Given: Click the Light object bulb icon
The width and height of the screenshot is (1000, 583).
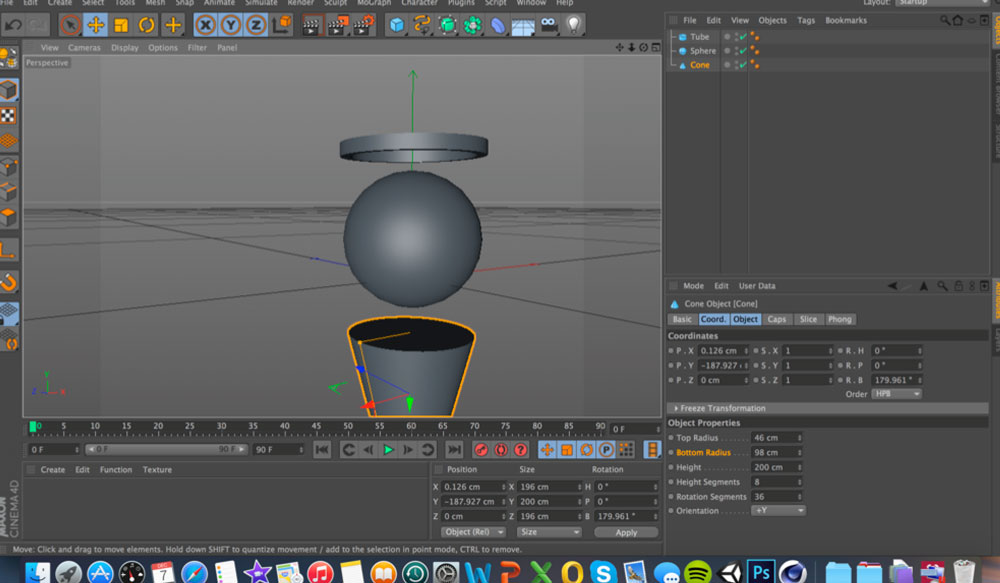Looking at the screenshot, I should pos(574,25).
